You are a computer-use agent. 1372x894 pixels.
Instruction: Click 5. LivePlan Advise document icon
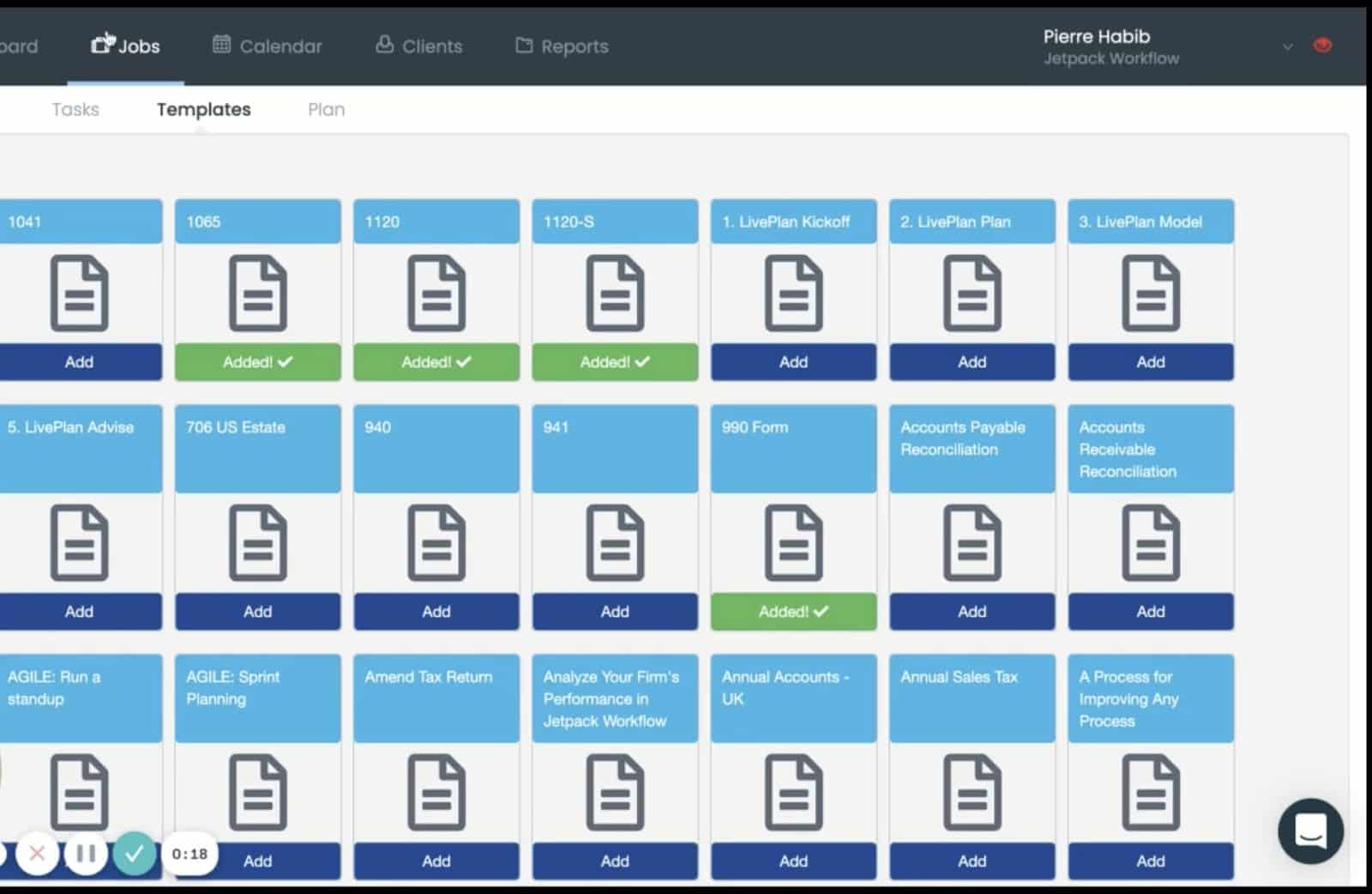[79, 543]
